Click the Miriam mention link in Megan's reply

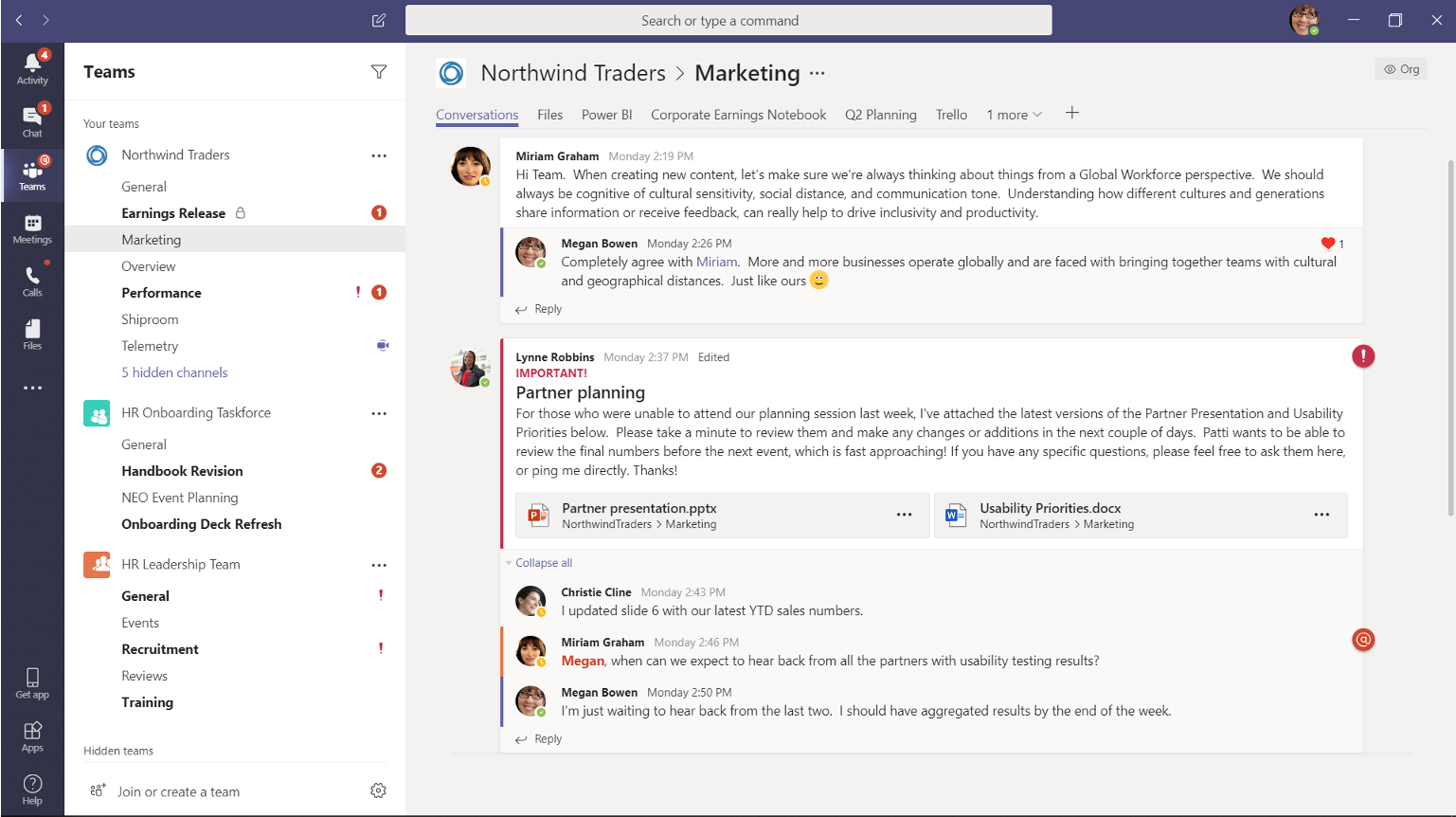[x=716, y=262]
